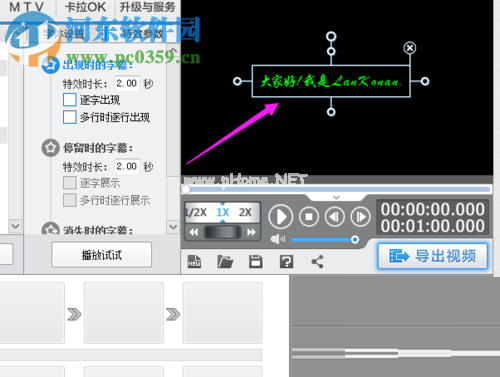Click the Play button

click(280, 217)
